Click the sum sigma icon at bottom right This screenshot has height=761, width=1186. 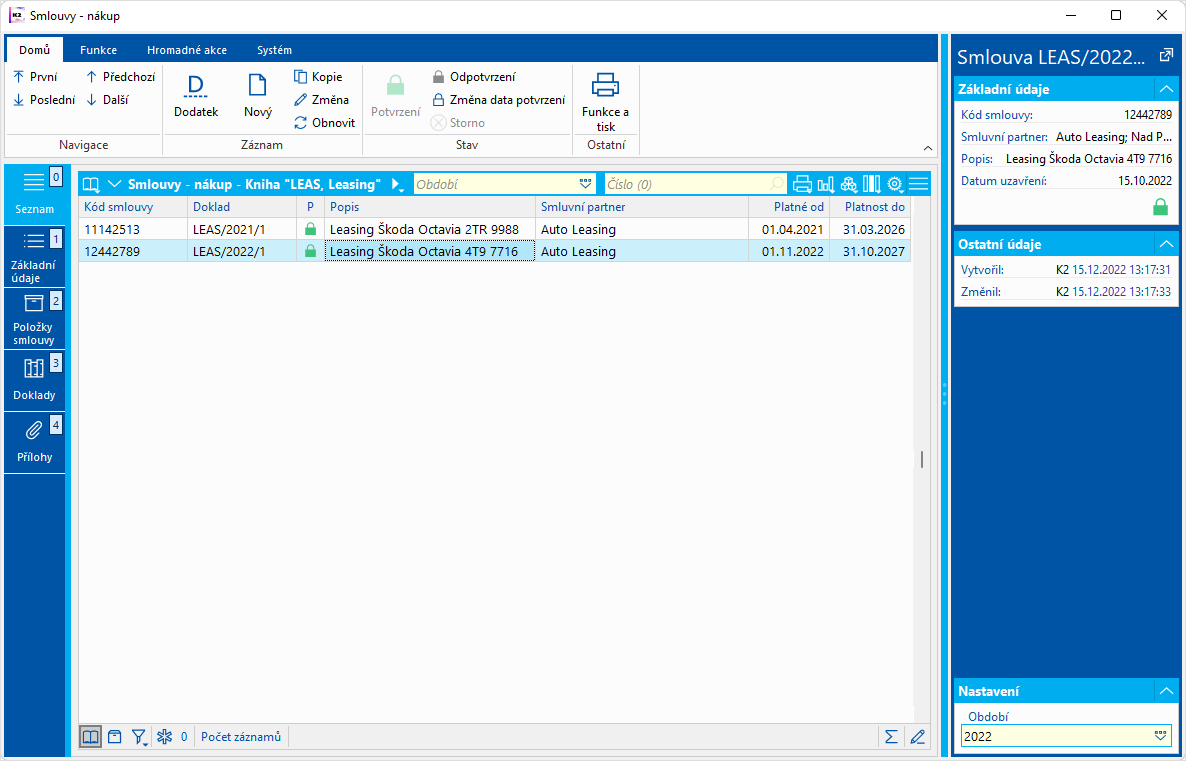tap(892, 737)
